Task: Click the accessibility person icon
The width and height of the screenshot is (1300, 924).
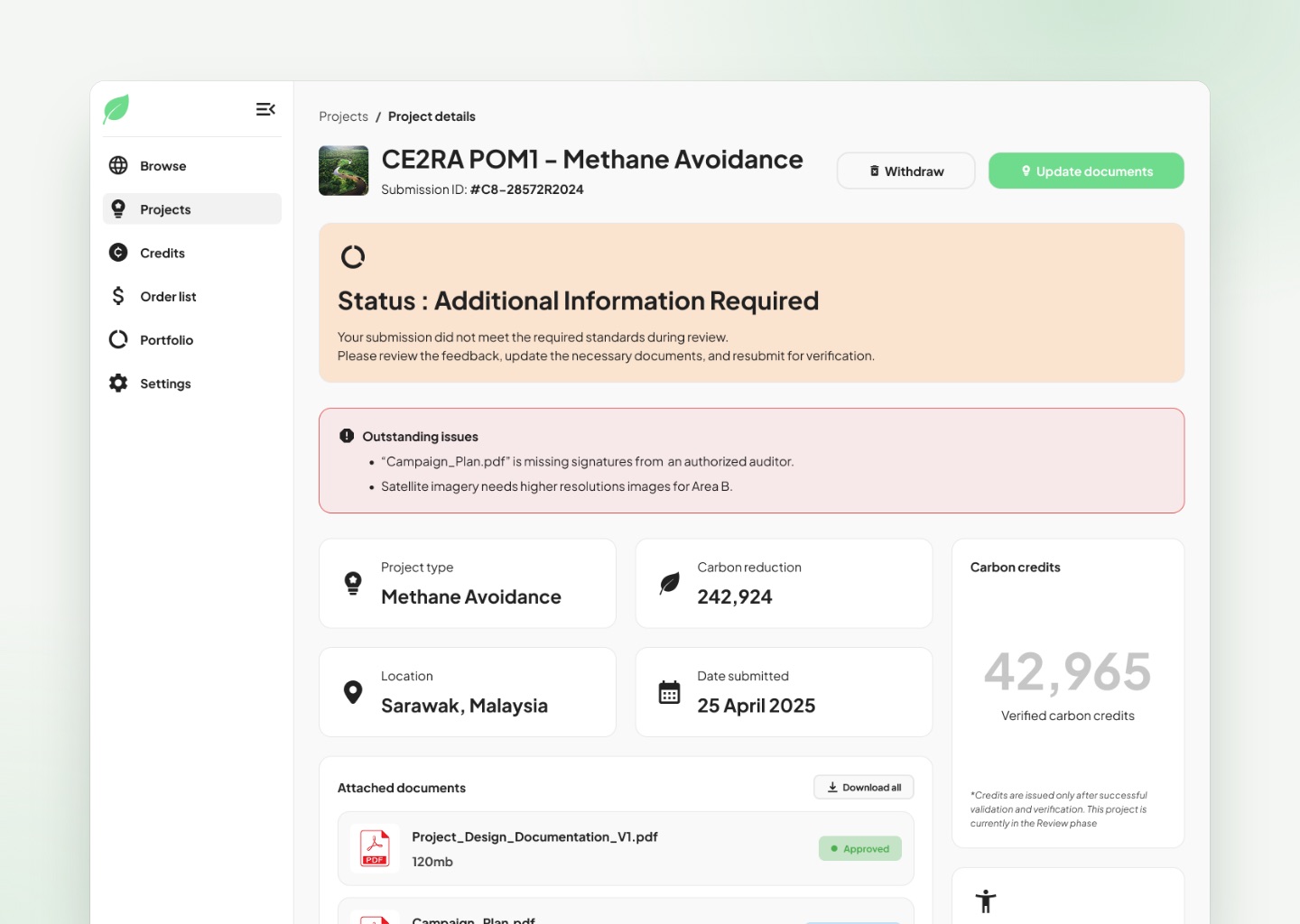Action: point(986,901)
